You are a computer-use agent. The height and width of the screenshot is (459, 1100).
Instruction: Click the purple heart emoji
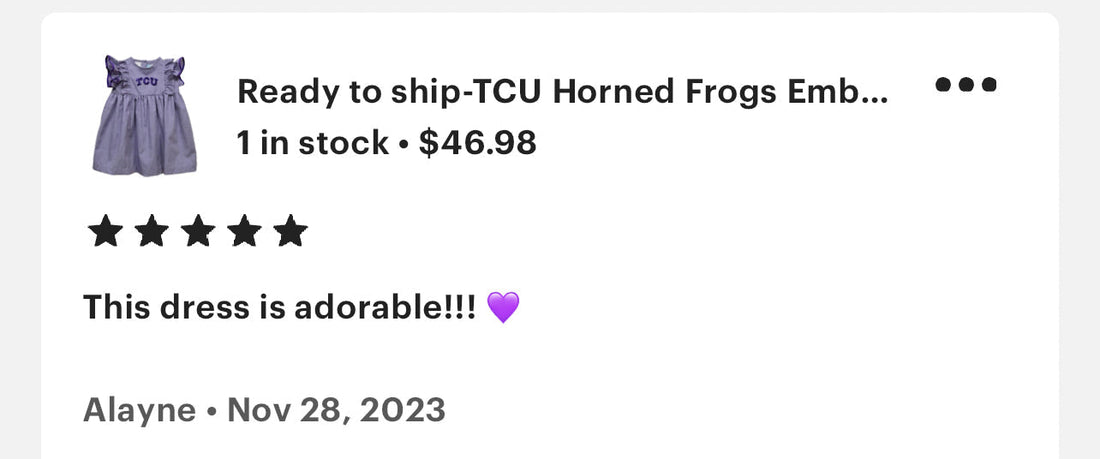pos(503,307)
